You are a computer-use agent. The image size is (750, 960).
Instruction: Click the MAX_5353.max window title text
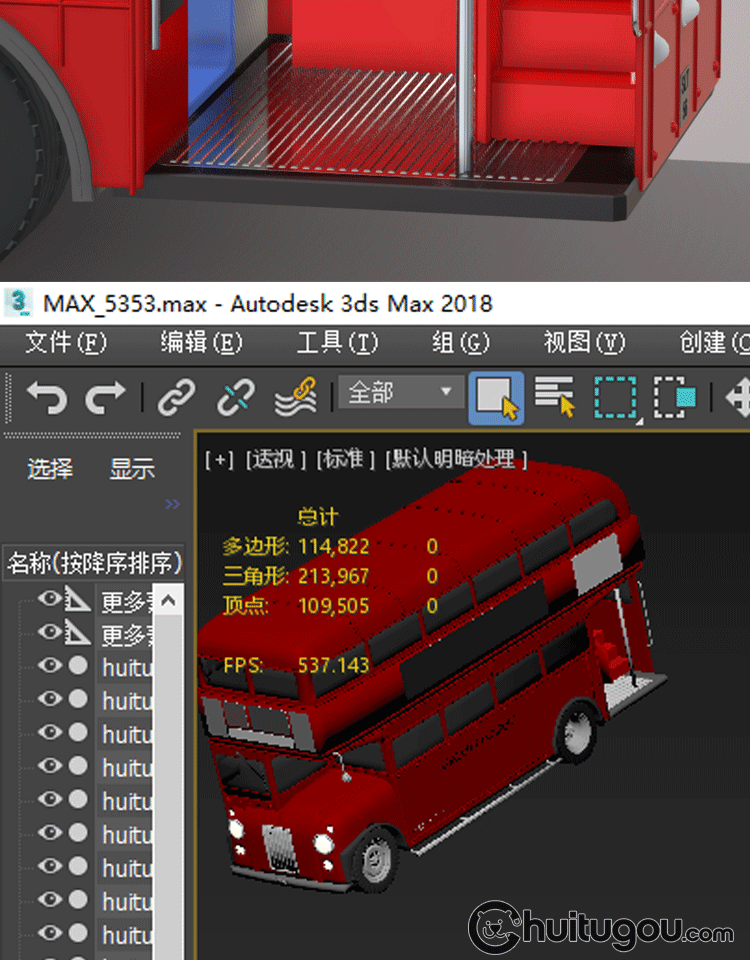pos(268,304)
